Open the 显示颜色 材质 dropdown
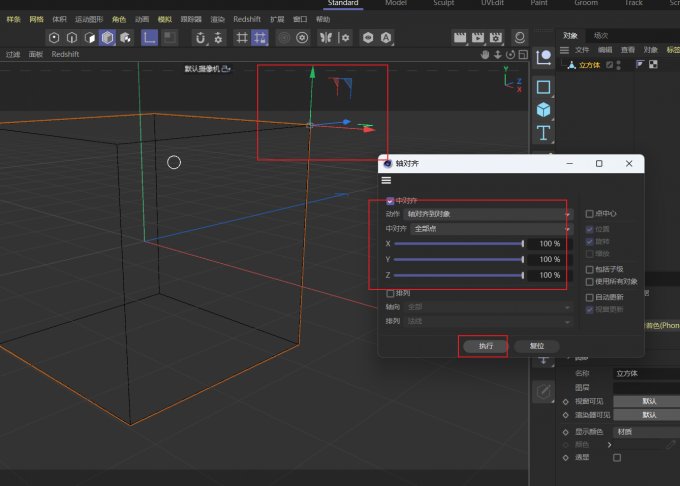This screenshot has height=486, width=680. click(647, 432)
